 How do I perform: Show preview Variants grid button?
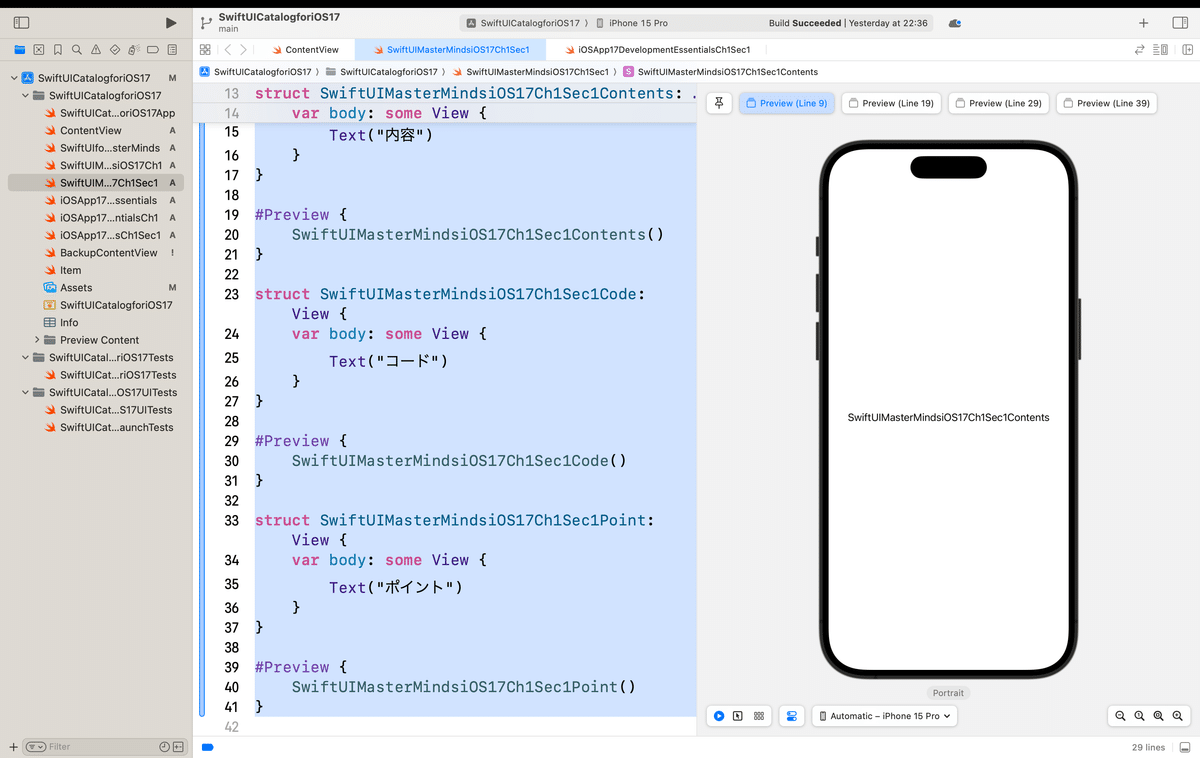pos(759,716)
